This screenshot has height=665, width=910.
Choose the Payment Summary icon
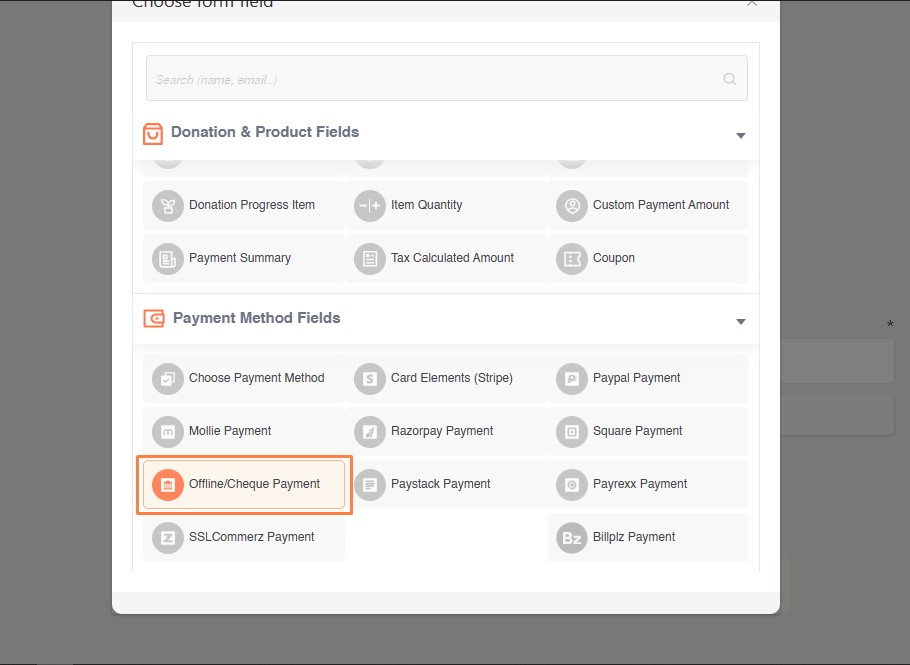(x=168, y=258)
